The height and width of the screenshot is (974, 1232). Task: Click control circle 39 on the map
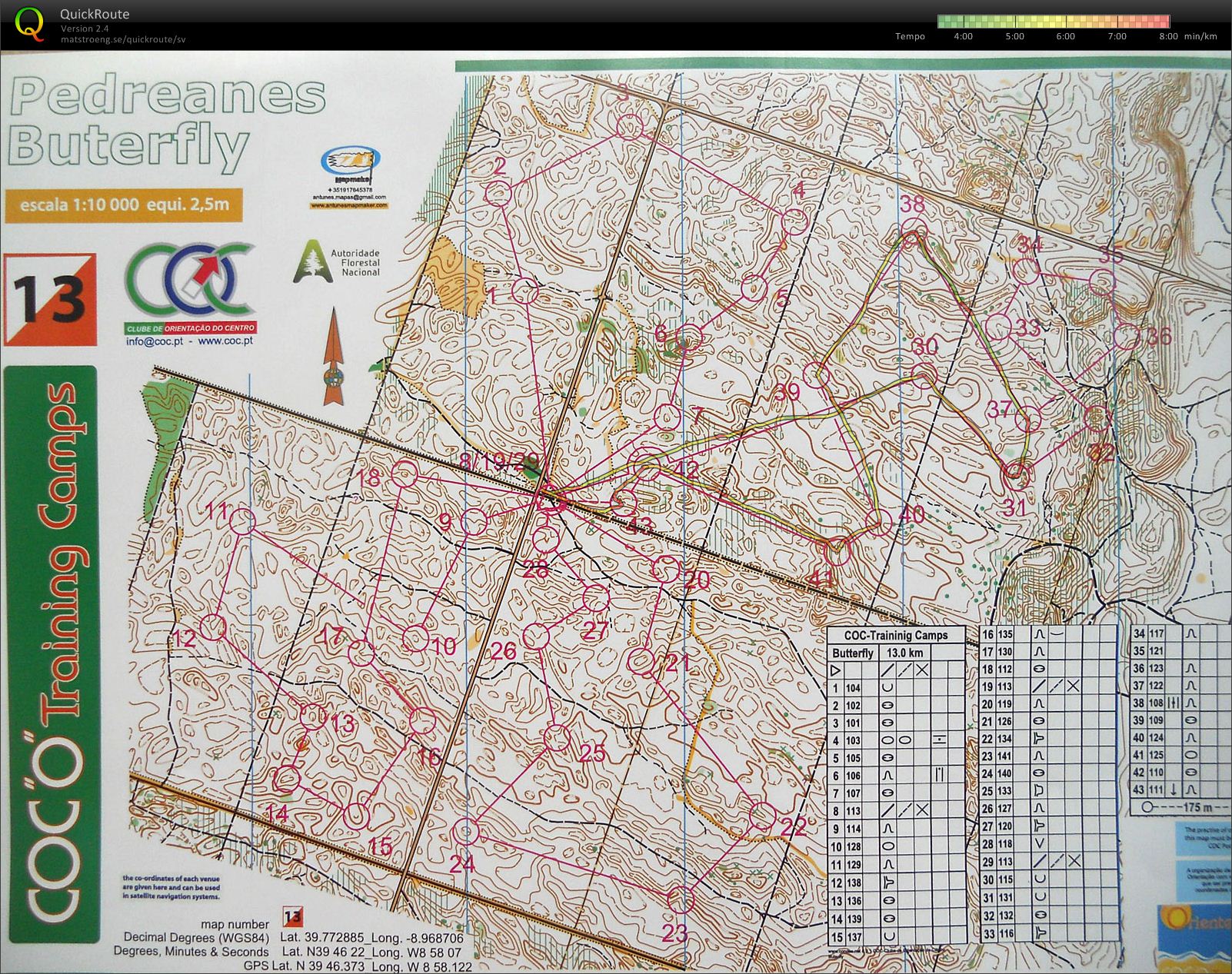pyautogui.click(x=817, y=375)
